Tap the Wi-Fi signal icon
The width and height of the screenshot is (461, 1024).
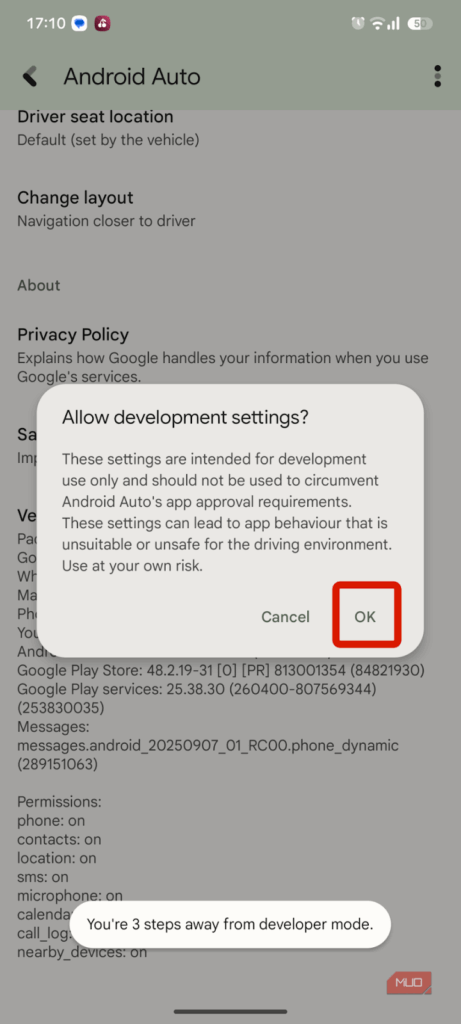click(x=377, y=24)
